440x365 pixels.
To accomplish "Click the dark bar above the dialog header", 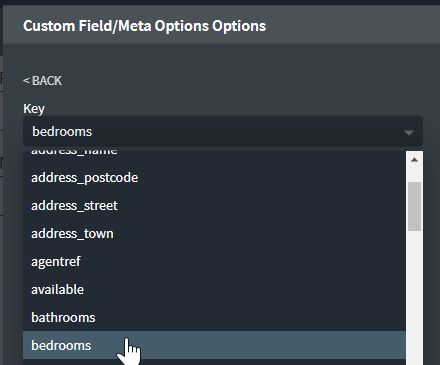I will coord(220,2).
